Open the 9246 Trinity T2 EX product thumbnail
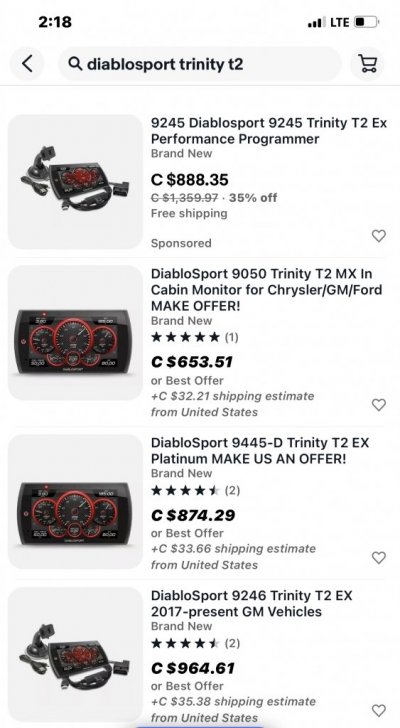400x728 pixels. (x=76, y=655)
